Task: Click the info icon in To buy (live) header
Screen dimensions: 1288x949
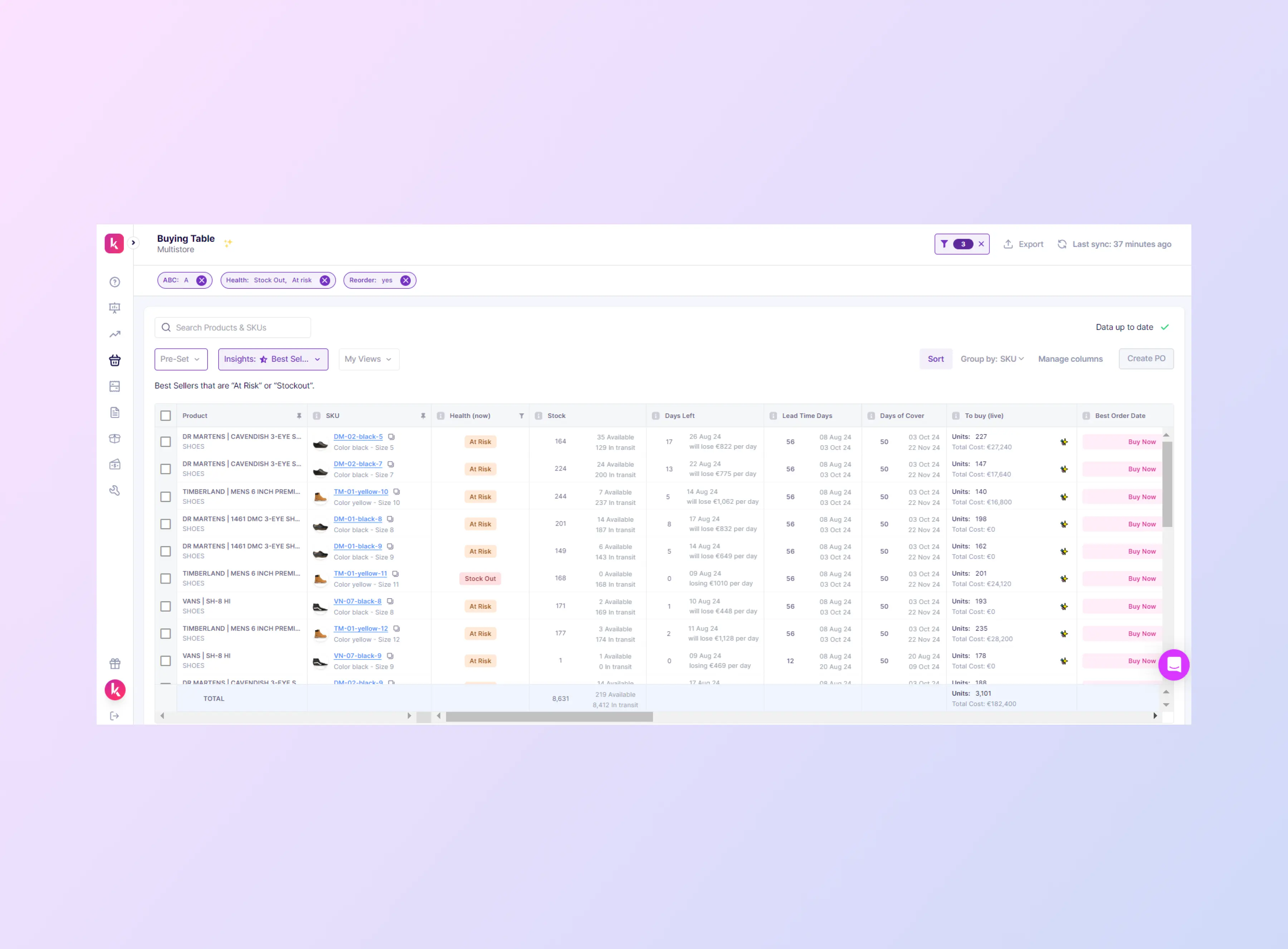Action: pos(956,416)
